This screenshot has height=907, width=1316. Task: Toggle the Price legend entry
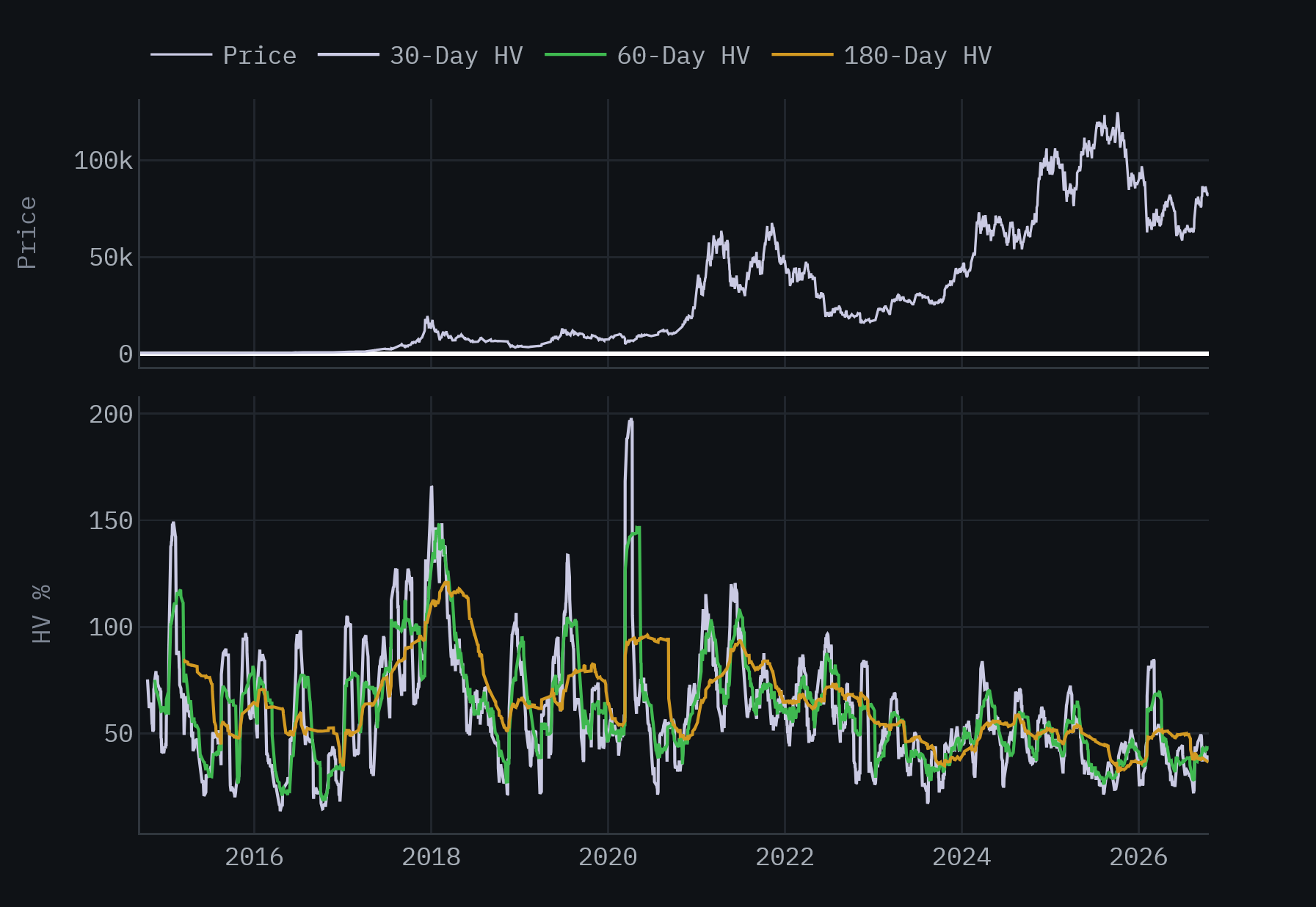224,56
